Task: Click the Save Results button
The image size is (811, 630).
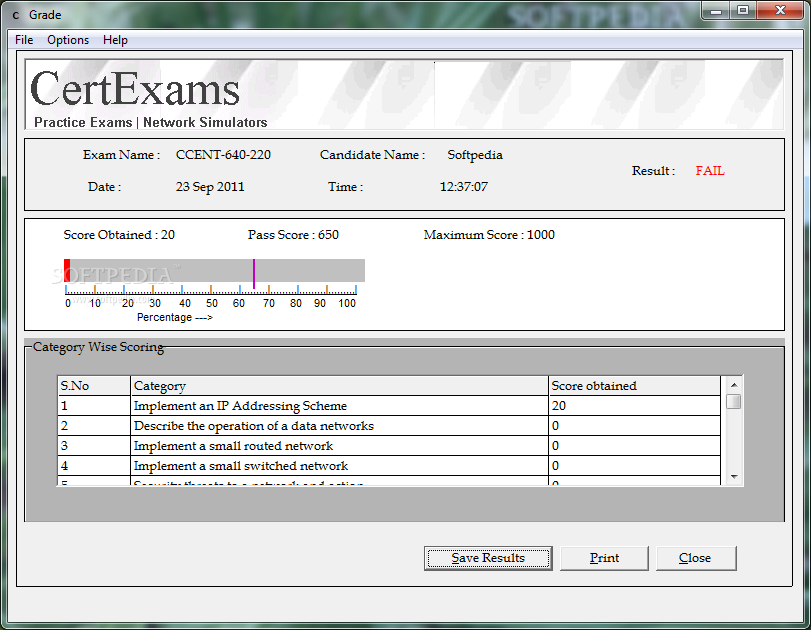Action: pos(488,558)
